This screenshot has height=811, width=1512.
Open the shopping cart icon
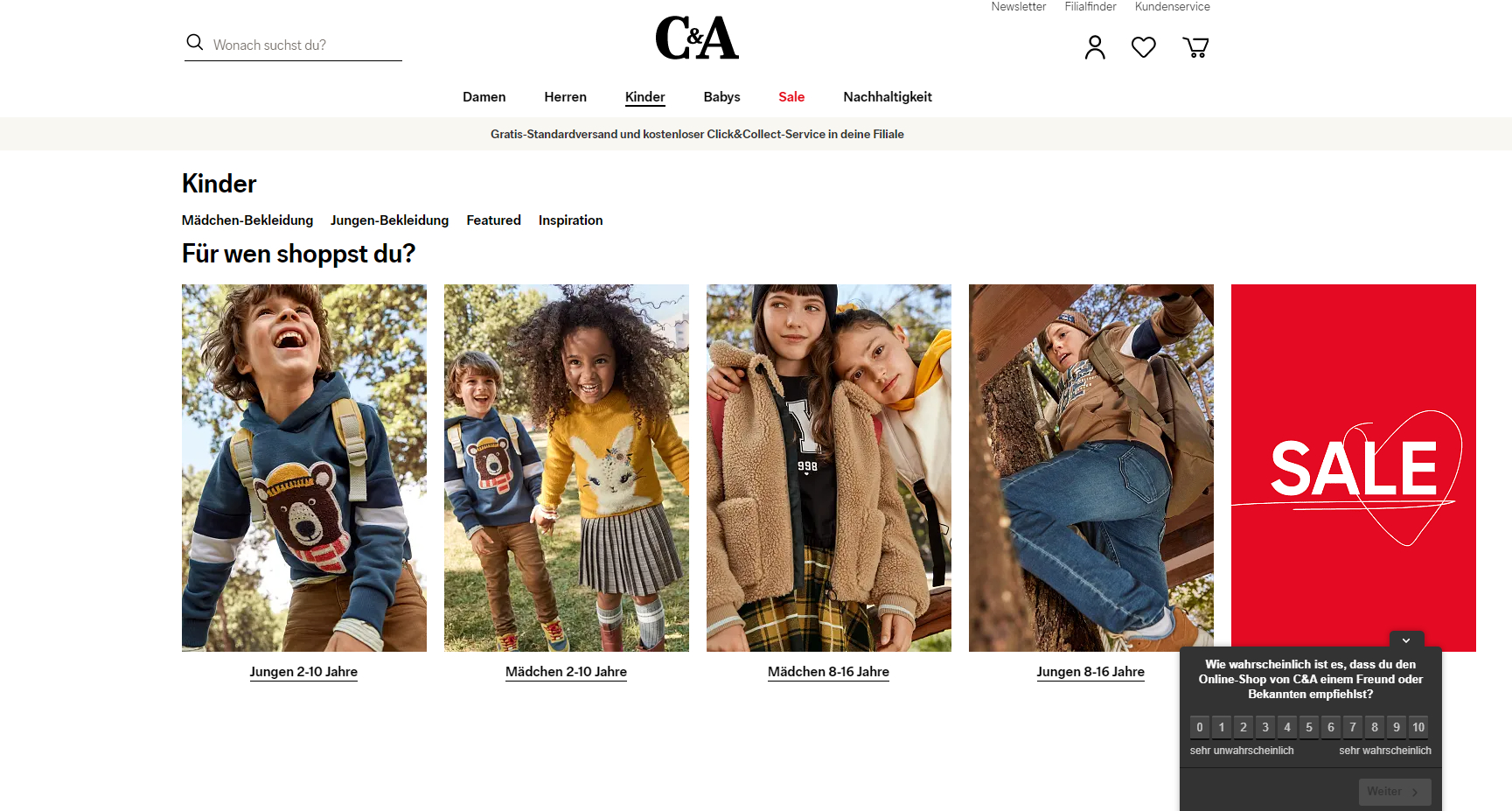(1195, 47)
